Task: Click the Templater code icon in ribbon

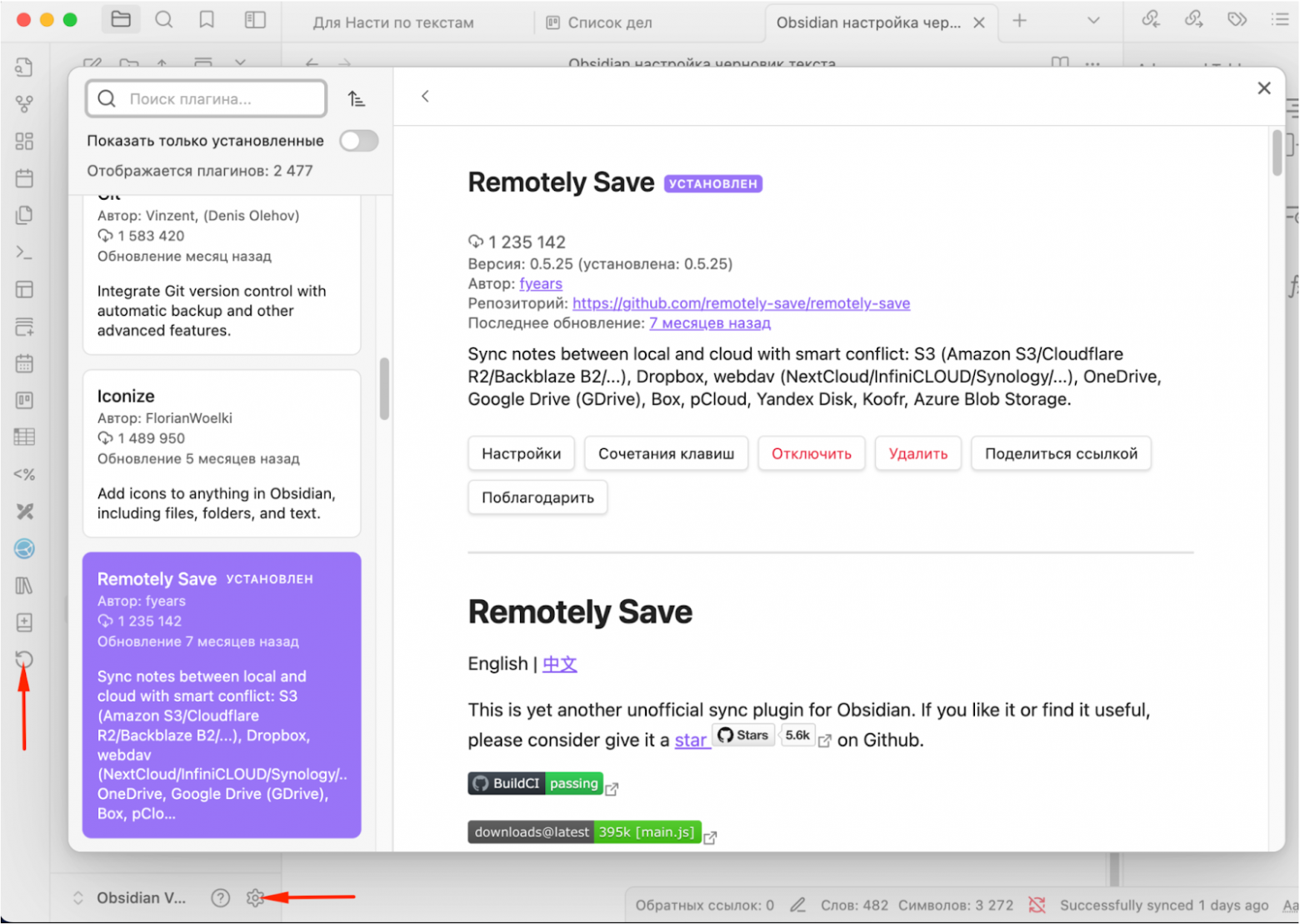Action: point(24,475)
